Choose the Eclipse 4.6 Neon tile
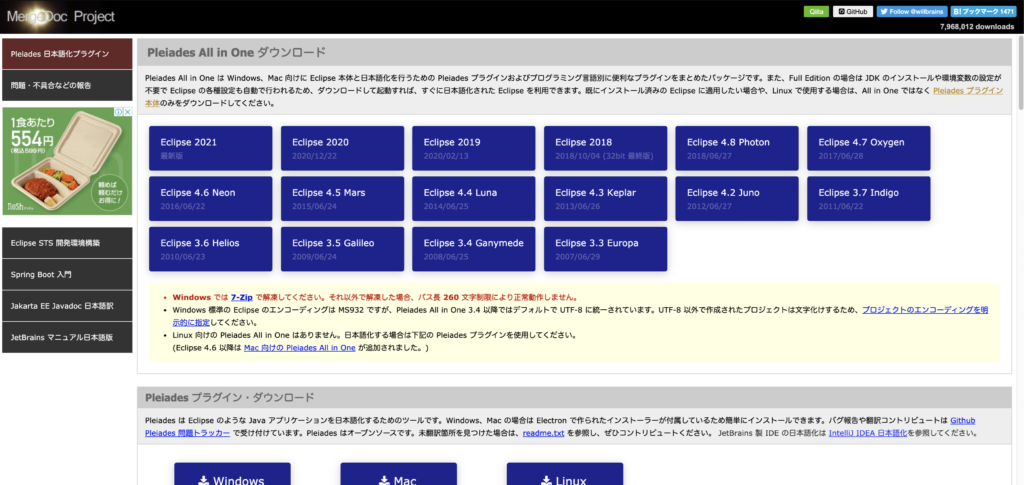The width and height of the screenshot is (1024, 485). 210,198
